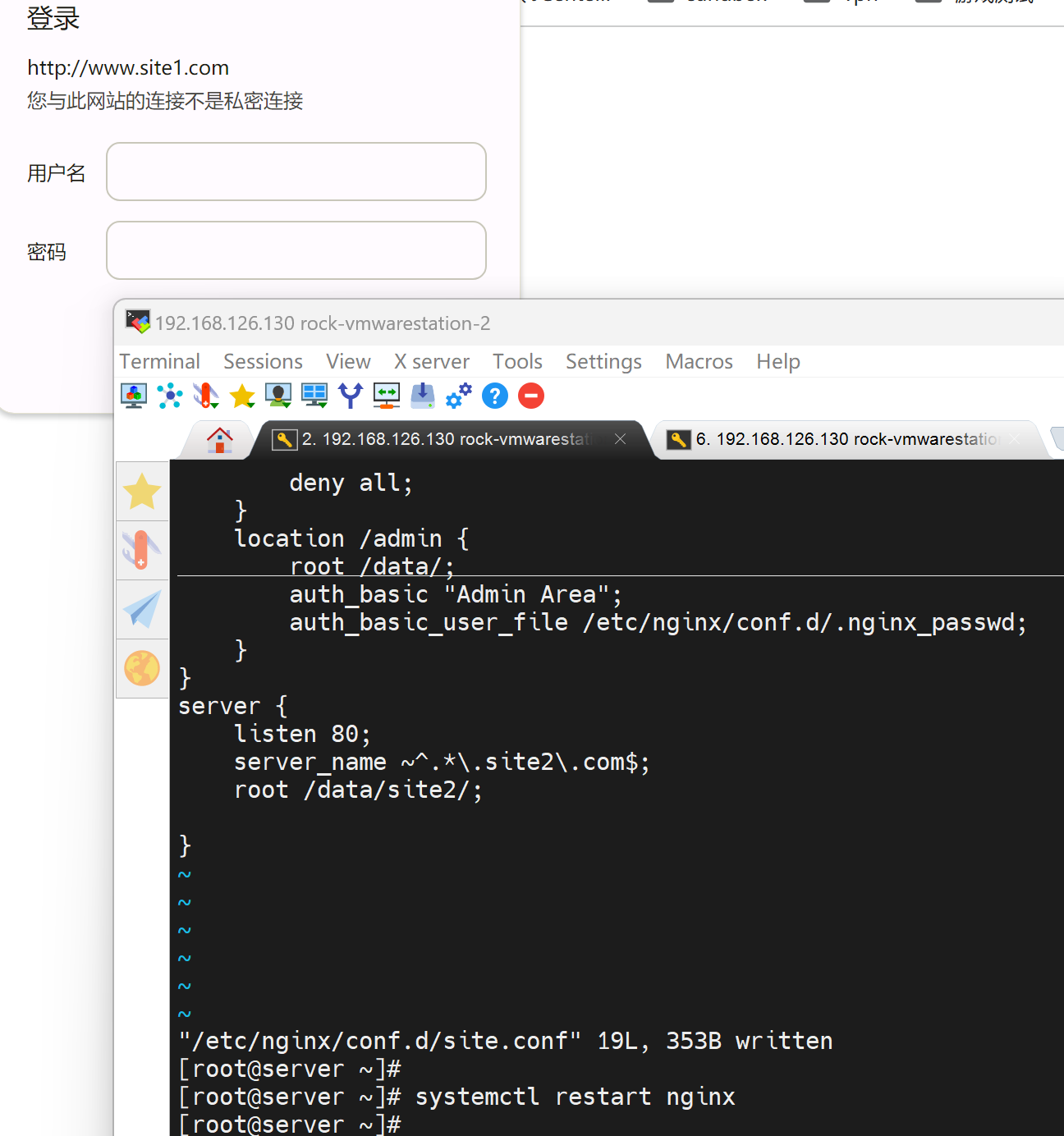The height and width of the screenshot is (1136, 1064).
Task: Open the Split windows toolbar icon
Action: point(314,396)
